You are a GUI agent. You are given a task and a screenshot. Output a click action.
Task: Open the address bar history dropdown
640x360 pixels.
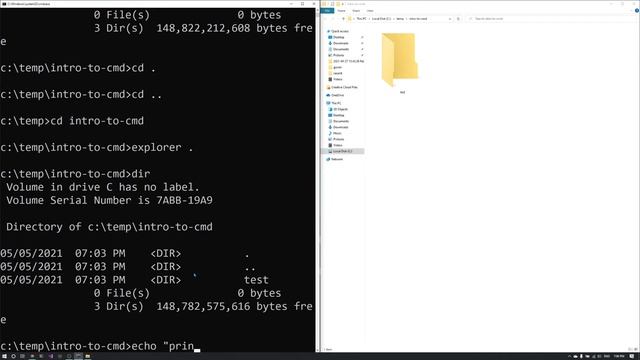click(450, 19)
